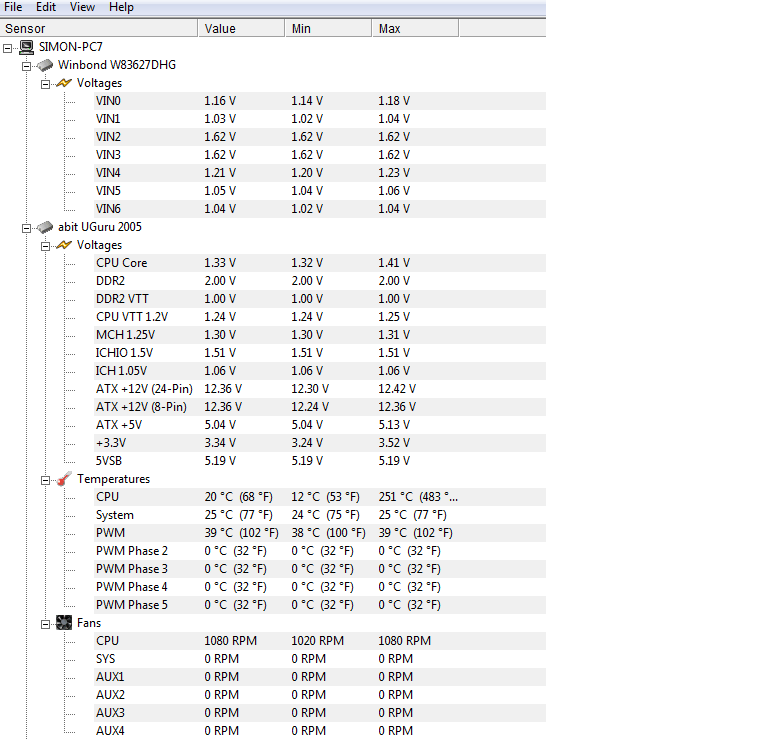This screenshot has height=740, width=768.
Task: Open the View menu
Action: point(82,7)
